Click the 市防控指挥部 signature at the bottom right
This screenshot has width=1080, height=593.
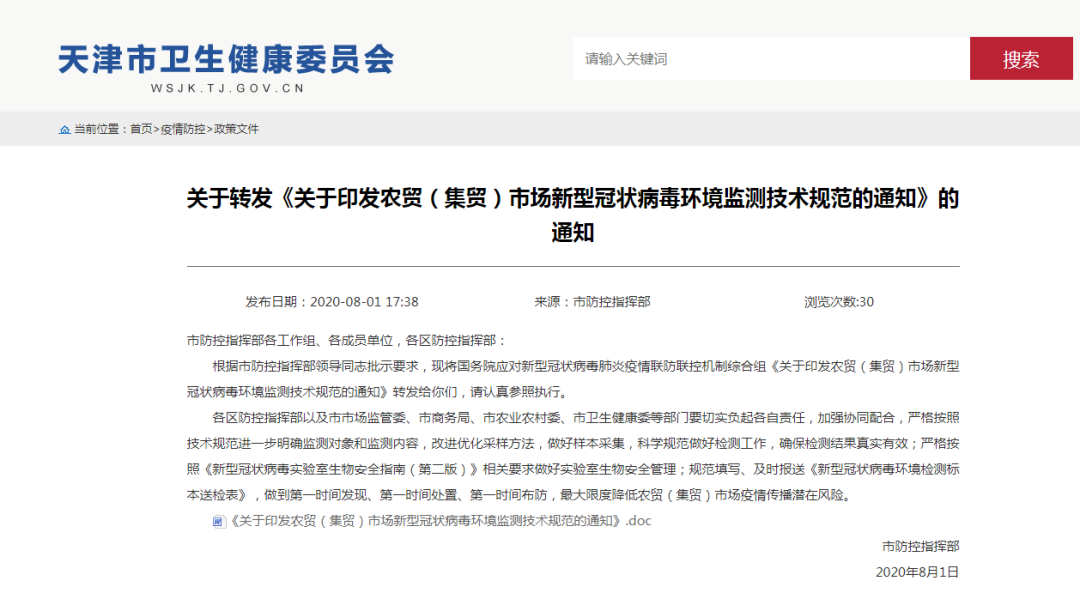920,546
